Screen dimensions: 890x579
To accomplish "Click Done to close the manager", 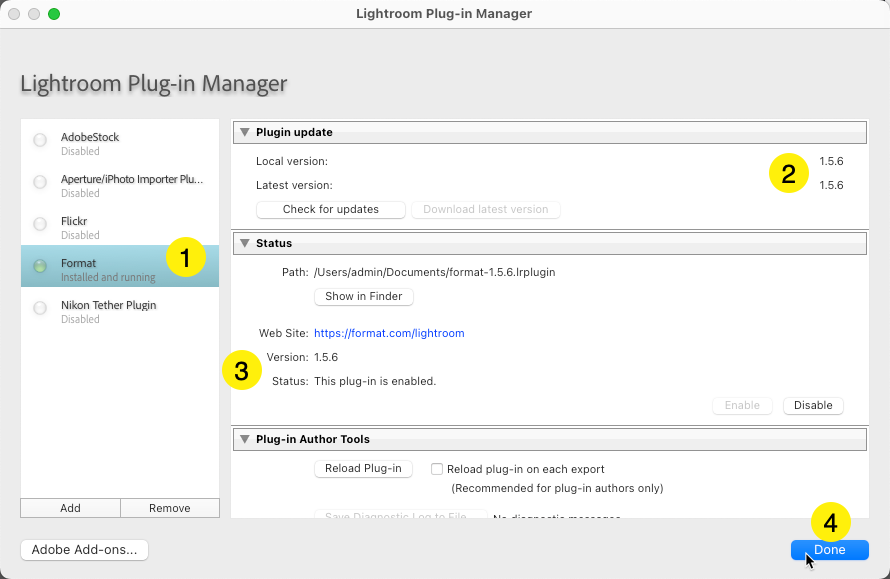I will [829, 550].
